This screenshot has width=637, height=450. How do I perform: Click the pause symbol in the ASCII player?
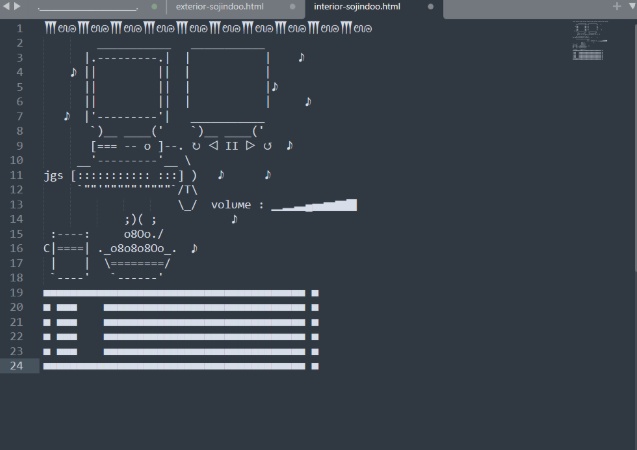coord(231,146)
